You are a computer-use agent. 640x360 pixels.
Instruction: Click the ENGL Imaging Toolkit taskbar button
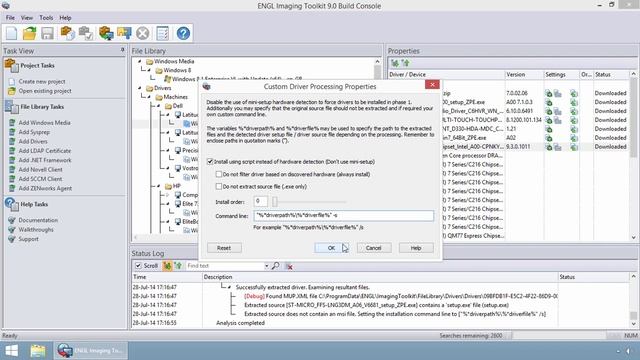[x=91, y=351]
